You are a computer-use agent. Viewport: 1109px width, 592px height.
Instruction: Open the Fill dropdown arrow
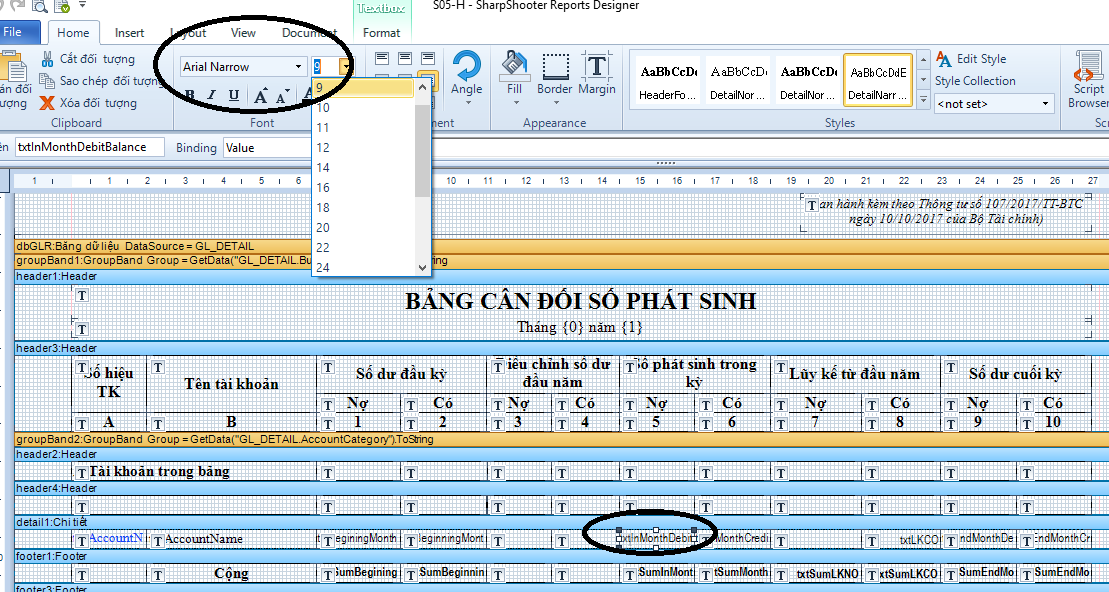[x=515, y=103]
